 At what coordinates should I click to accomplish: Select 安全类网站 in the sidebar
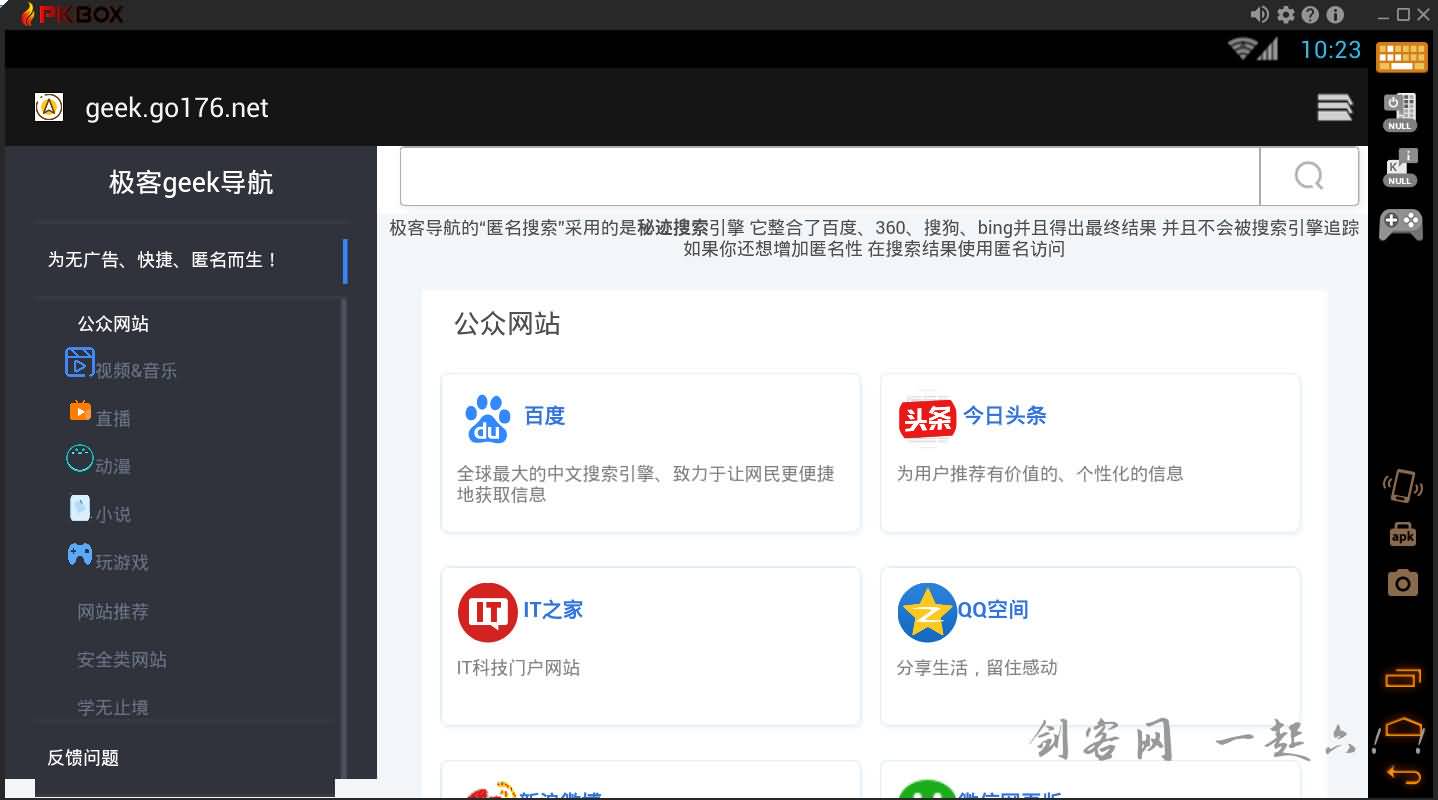pyautogui.click(x=122, y=659)
